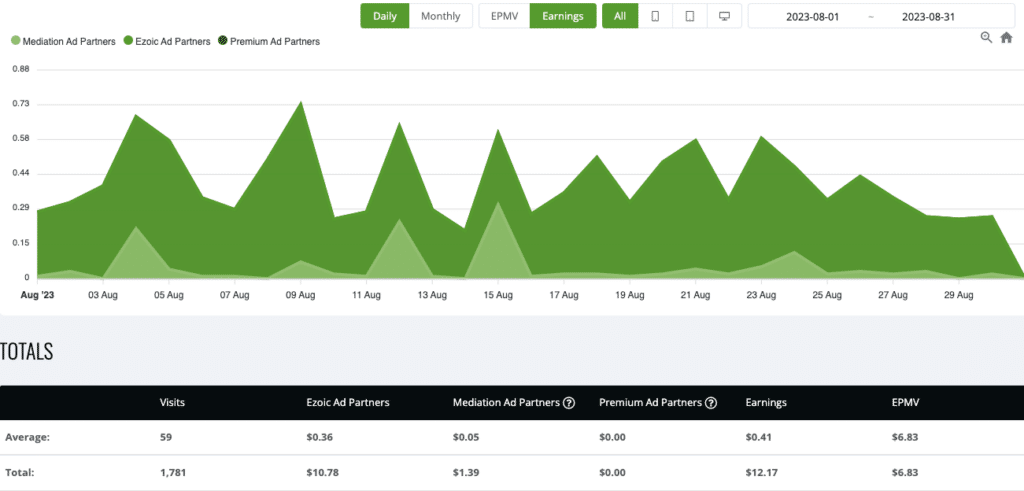
Task: Select the desktop monitor device filter icon
Action: point(724,16)
